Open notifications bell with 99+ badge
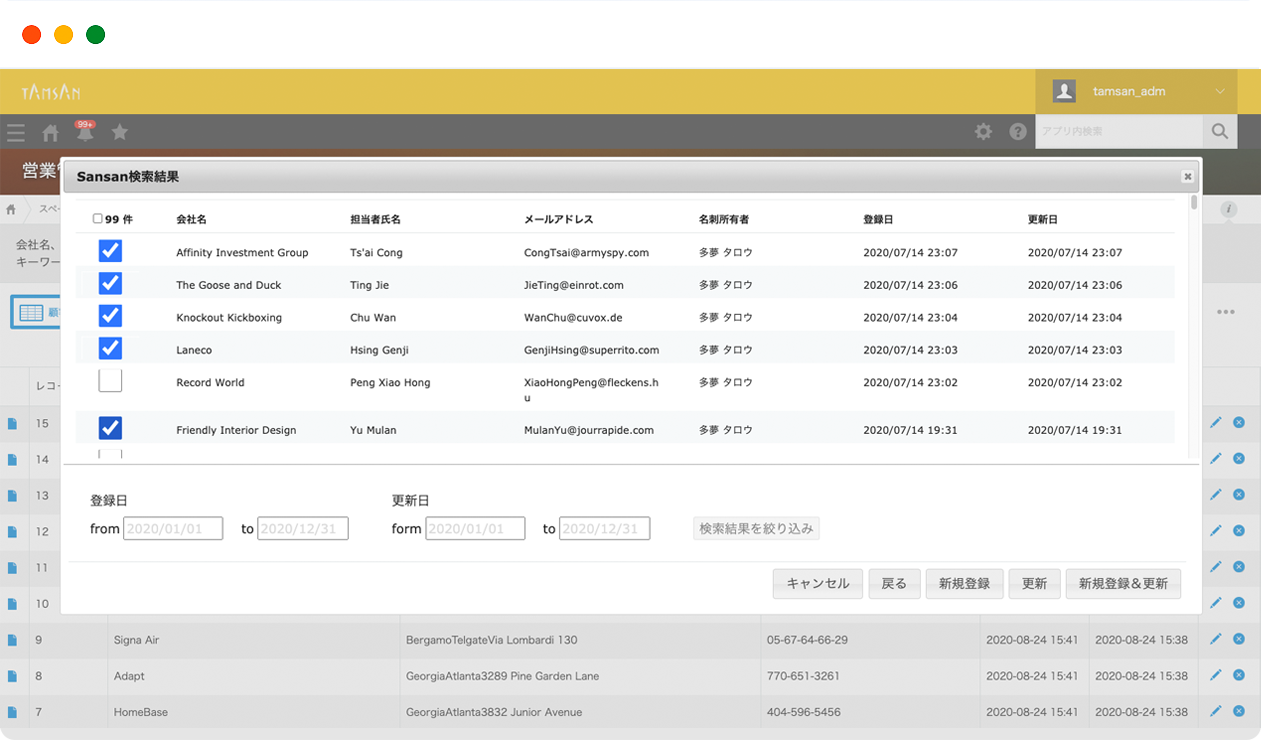1264x740 pixels. coord(85,132)
